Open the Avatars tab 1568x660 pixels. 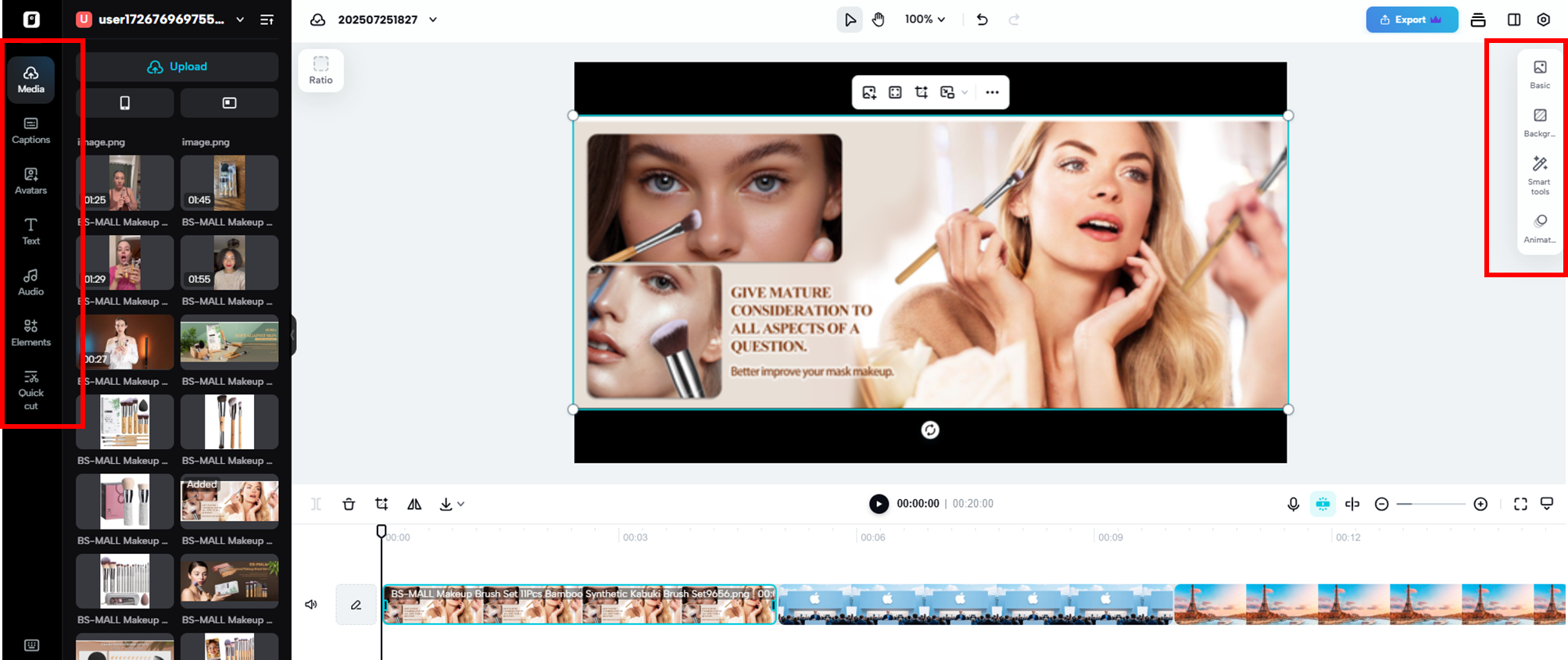[x=31, y=180]
